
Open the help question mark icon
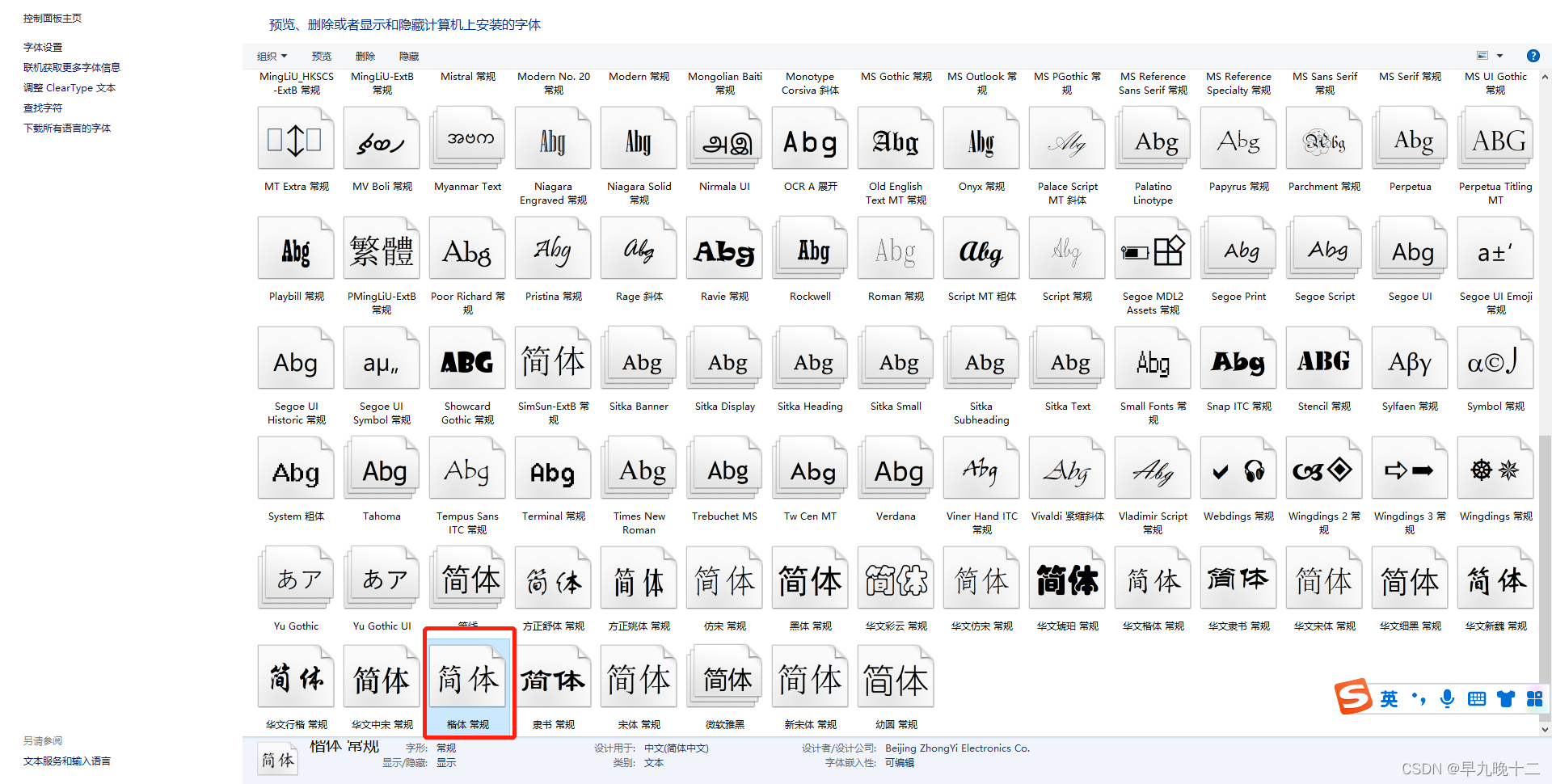pos(1533,56)
